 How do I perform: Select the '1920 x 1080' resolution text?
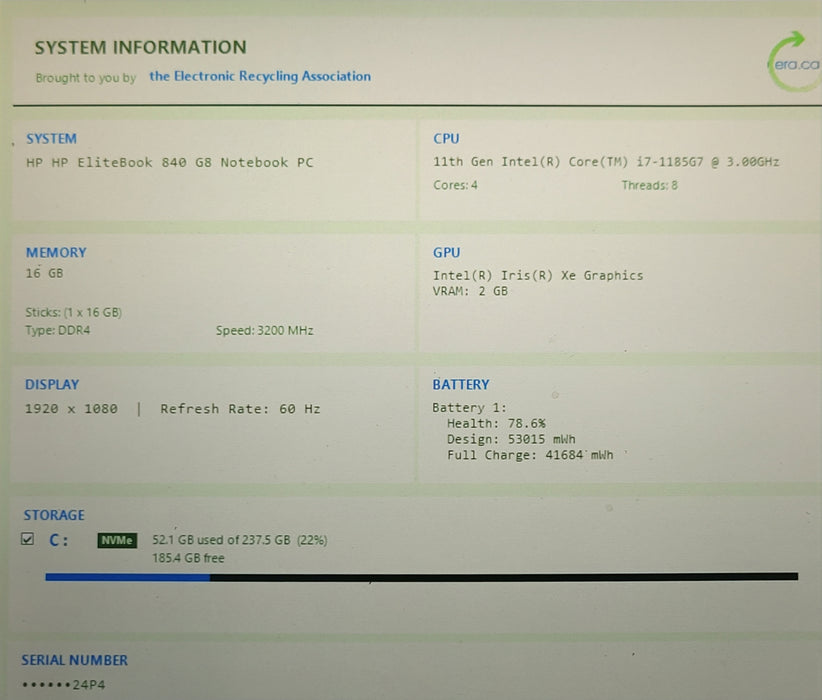(71, 409)
